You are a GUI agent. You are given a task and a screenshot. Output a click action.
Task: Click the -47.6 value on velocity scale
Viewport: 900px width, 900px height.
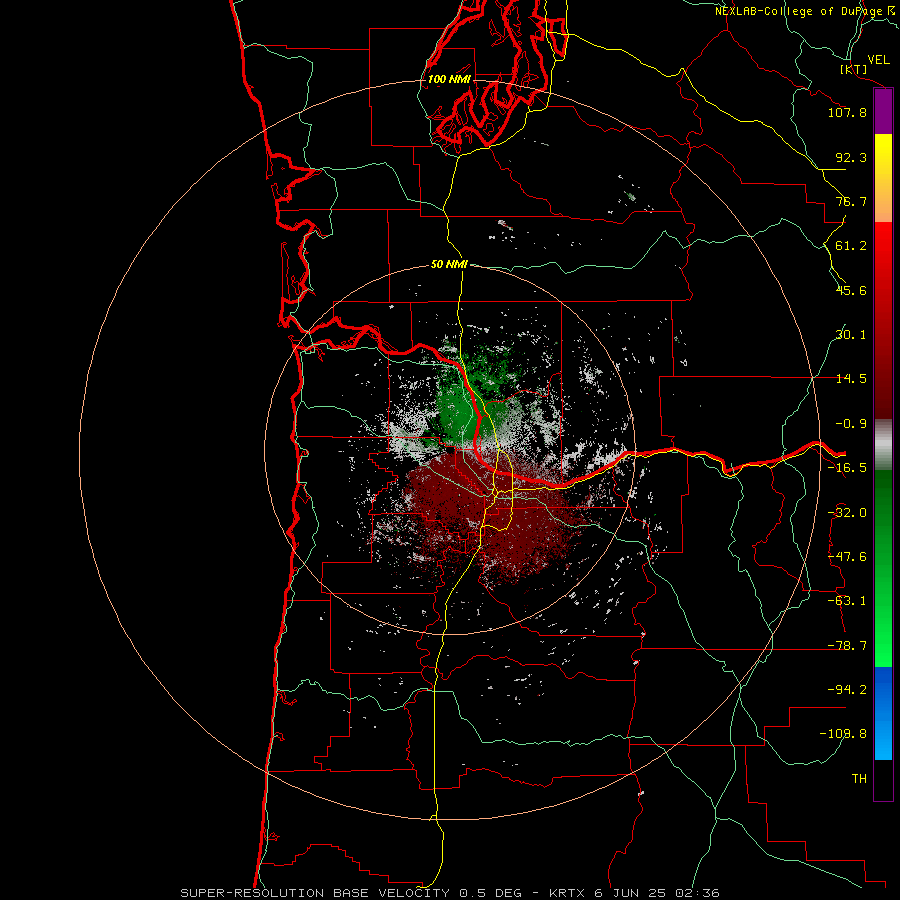pyautogui.click(x=847, y=557)
